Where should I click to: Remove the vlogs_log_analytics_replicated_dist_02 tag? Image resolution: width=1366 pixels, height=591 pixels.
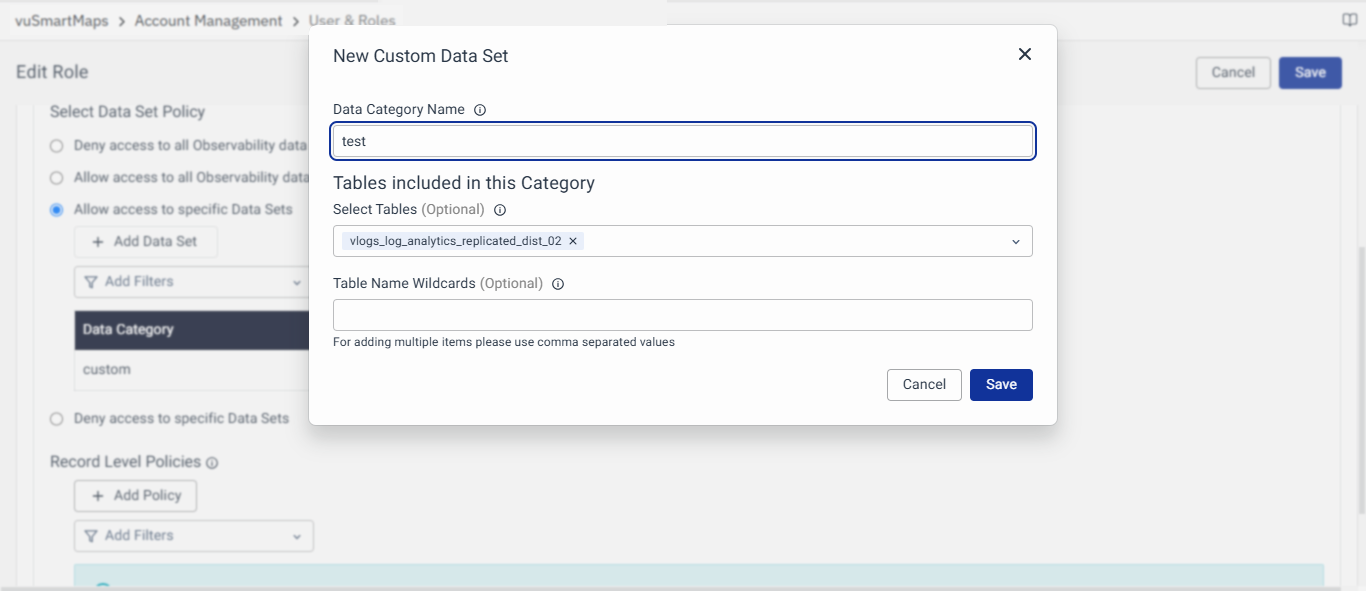click(573, 241)
